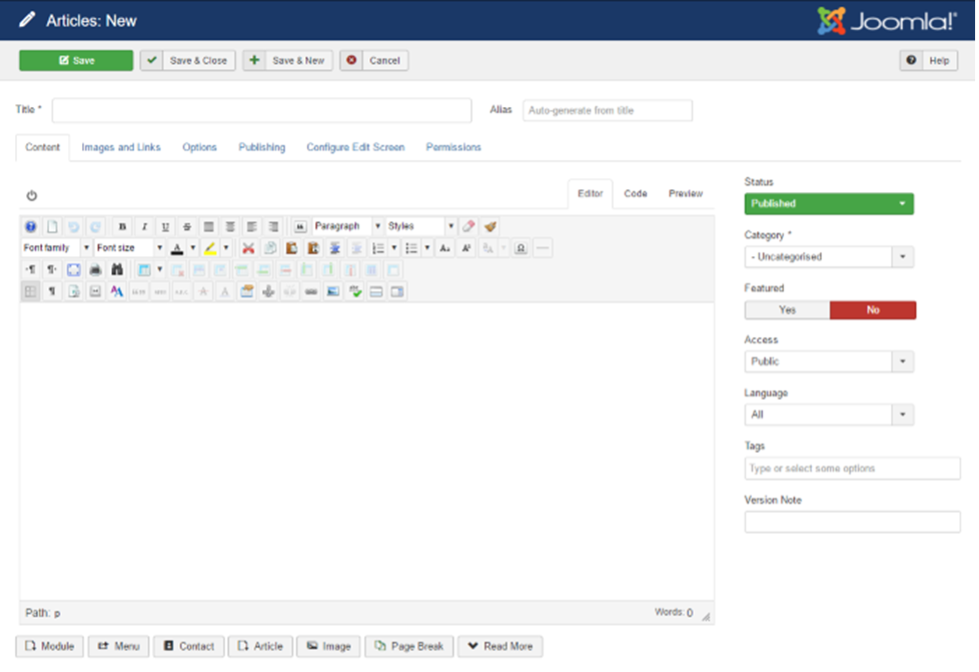Open the Images and Links tab
This screenshot has height=672, width=979.
pyautogui.click(x=120, y=147)
